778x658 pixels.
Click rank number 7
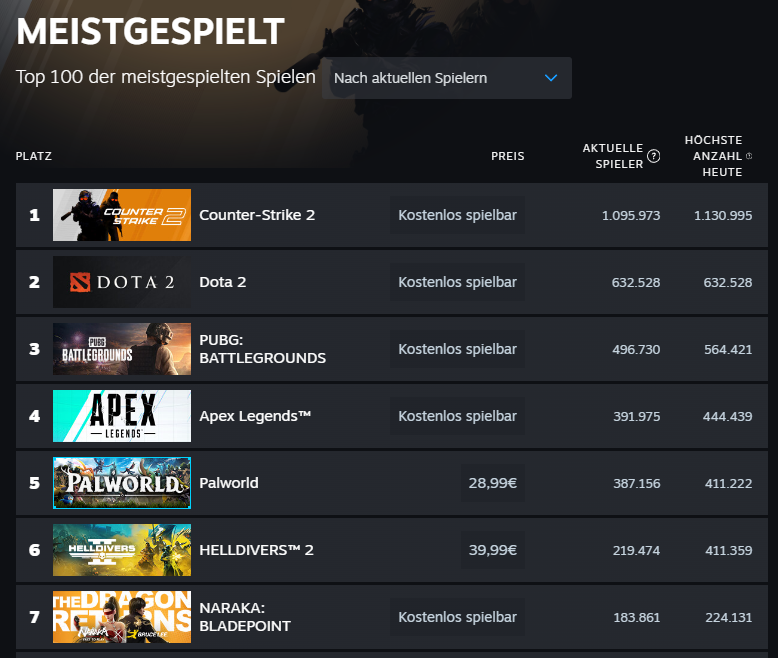point(34,617)
